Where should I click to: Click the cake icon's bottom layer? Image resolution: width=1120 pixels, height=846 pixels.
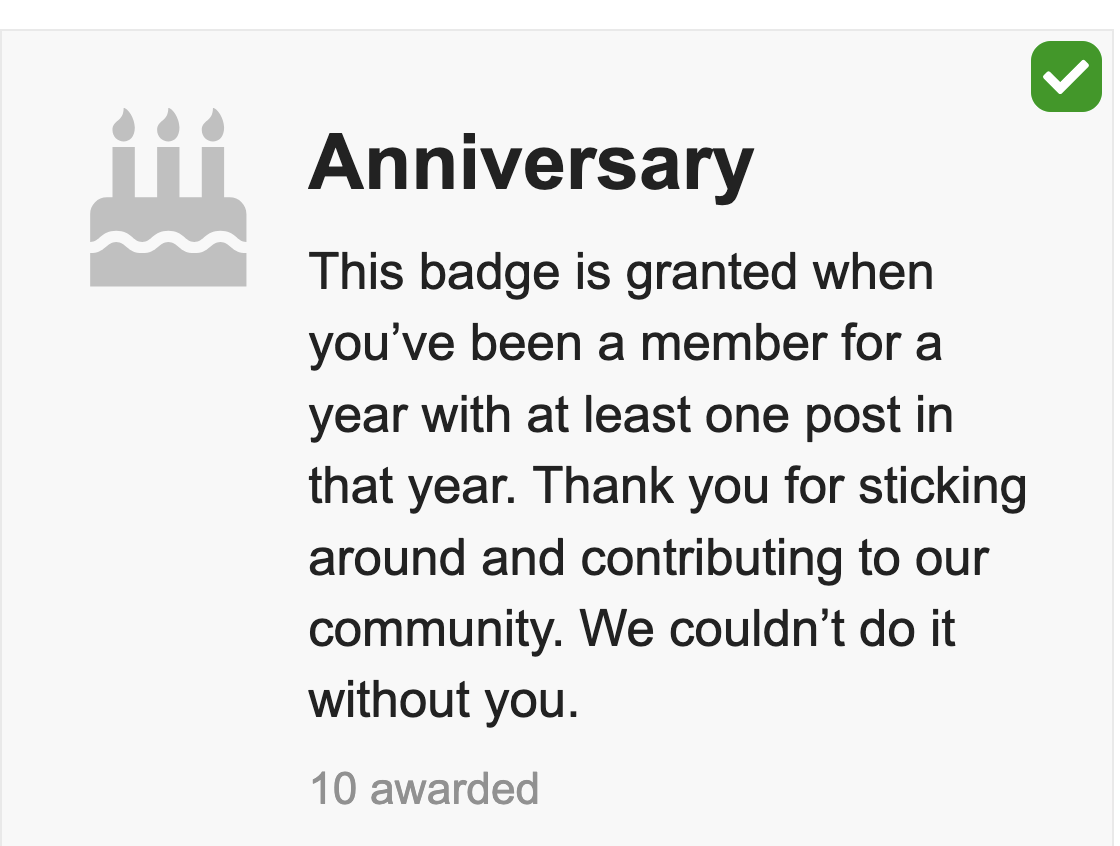click(x=168, y=268)
